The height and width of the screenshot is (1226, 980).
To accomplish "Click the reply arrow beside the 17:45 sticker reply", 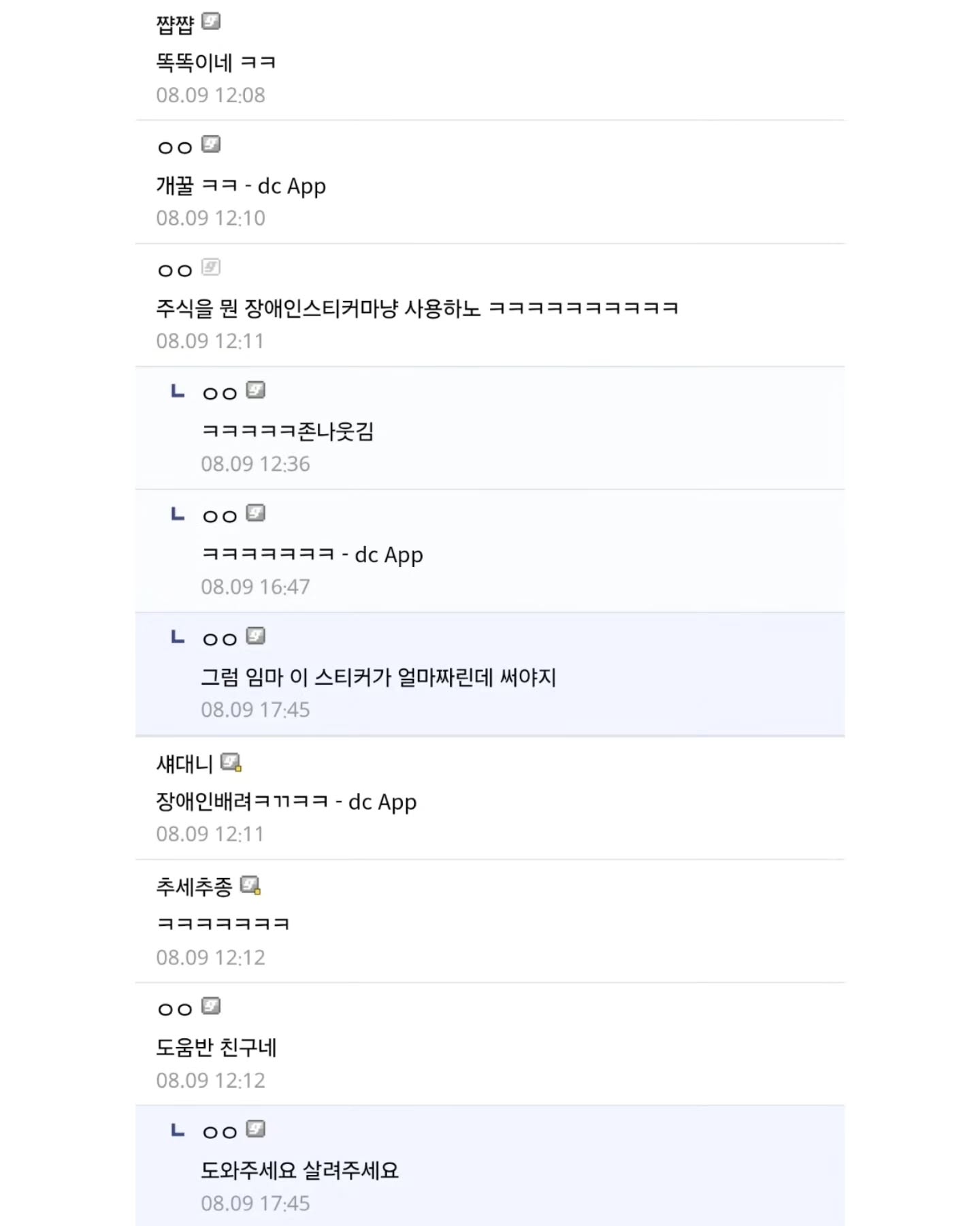I will pos(178,637).
